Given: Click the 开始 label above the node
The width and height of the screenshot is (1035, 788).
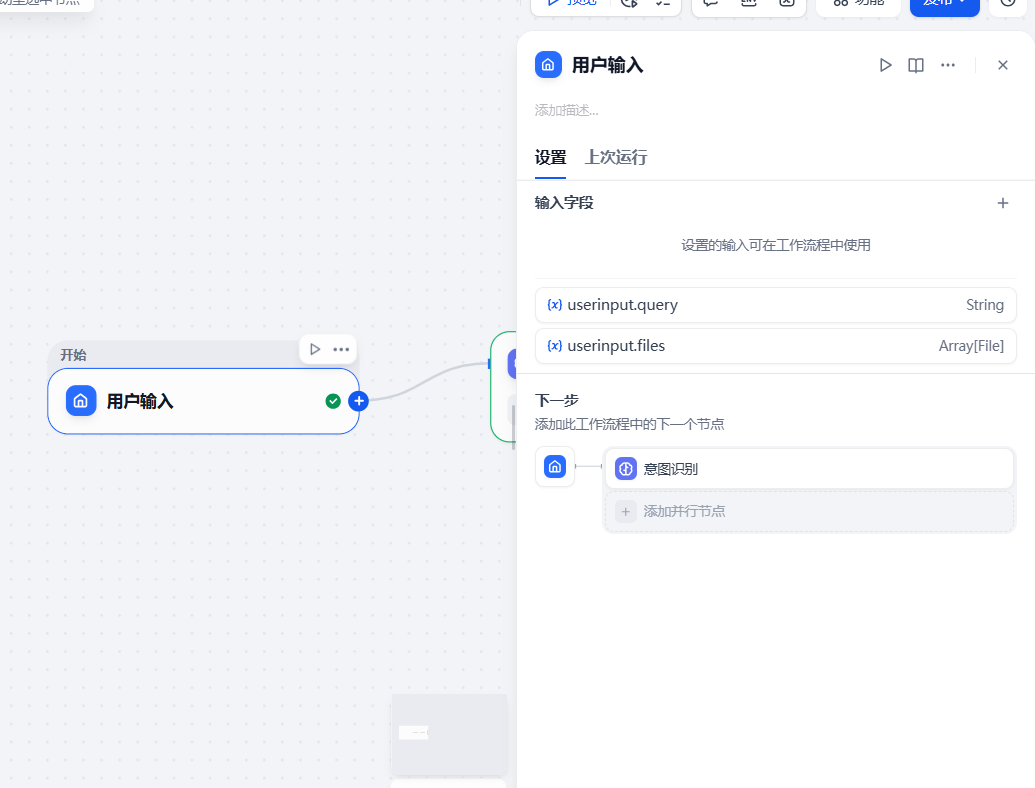Looking at the screenshot, I should point(73,355).
